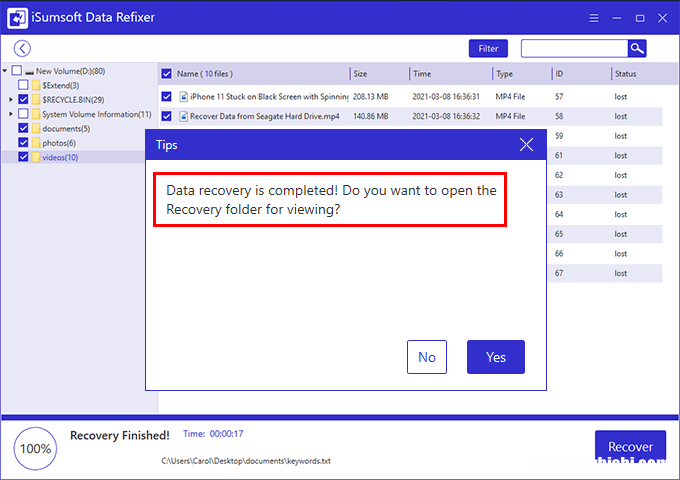Sort by the Time column header
This screenshot has width=680, height=480.
click(x=422, y=74)
